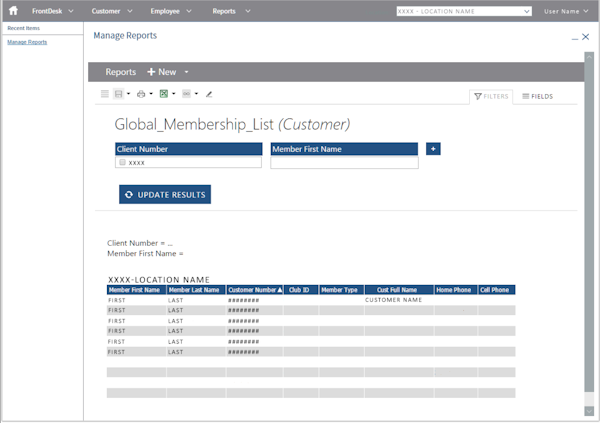The image size is (600, 423).
Task: Click the list lines toolbar icon
Action: pyautogui.click(x=104, y=94)
